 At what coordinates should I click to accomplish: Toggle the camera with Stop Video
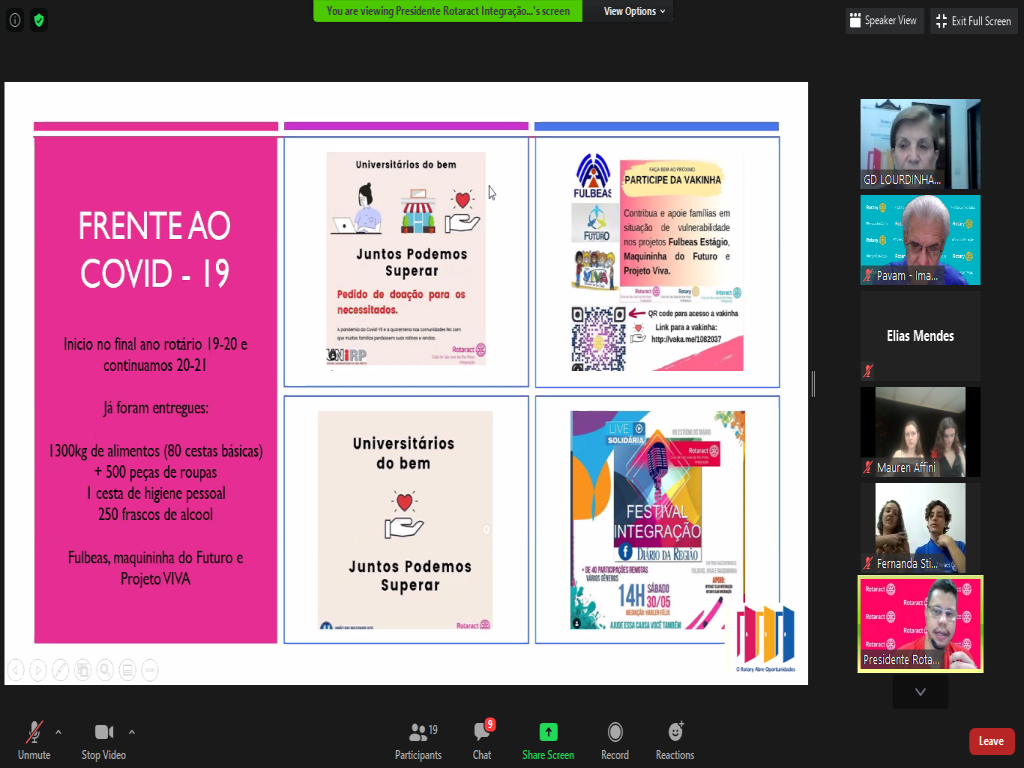[103, 740]
